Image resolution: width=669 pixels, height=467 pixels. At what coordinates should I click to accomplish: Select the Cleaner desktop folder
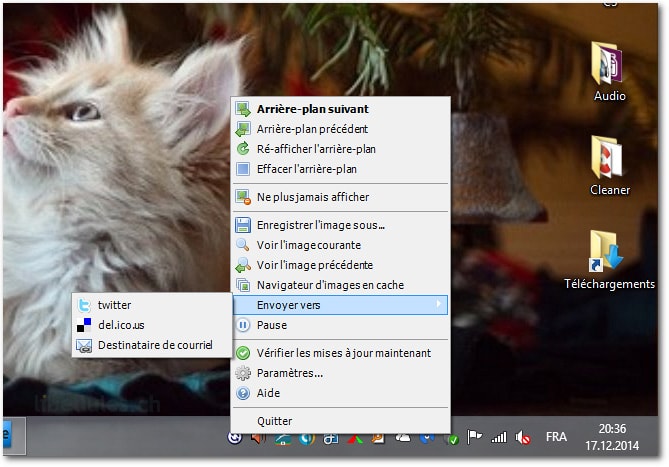click(x=609, y=166)
